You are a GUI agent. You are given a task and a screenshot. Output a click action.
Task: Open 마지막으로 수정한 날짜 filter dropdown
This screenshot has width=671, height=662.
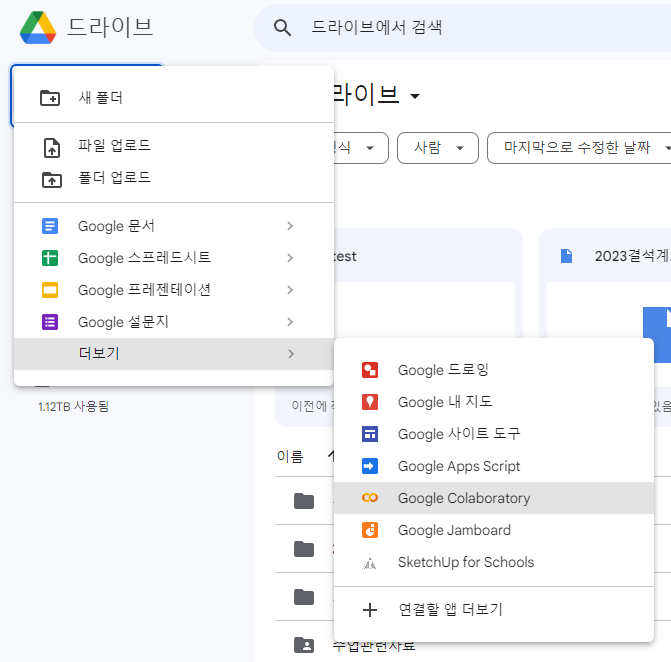(x=580, y=148)
